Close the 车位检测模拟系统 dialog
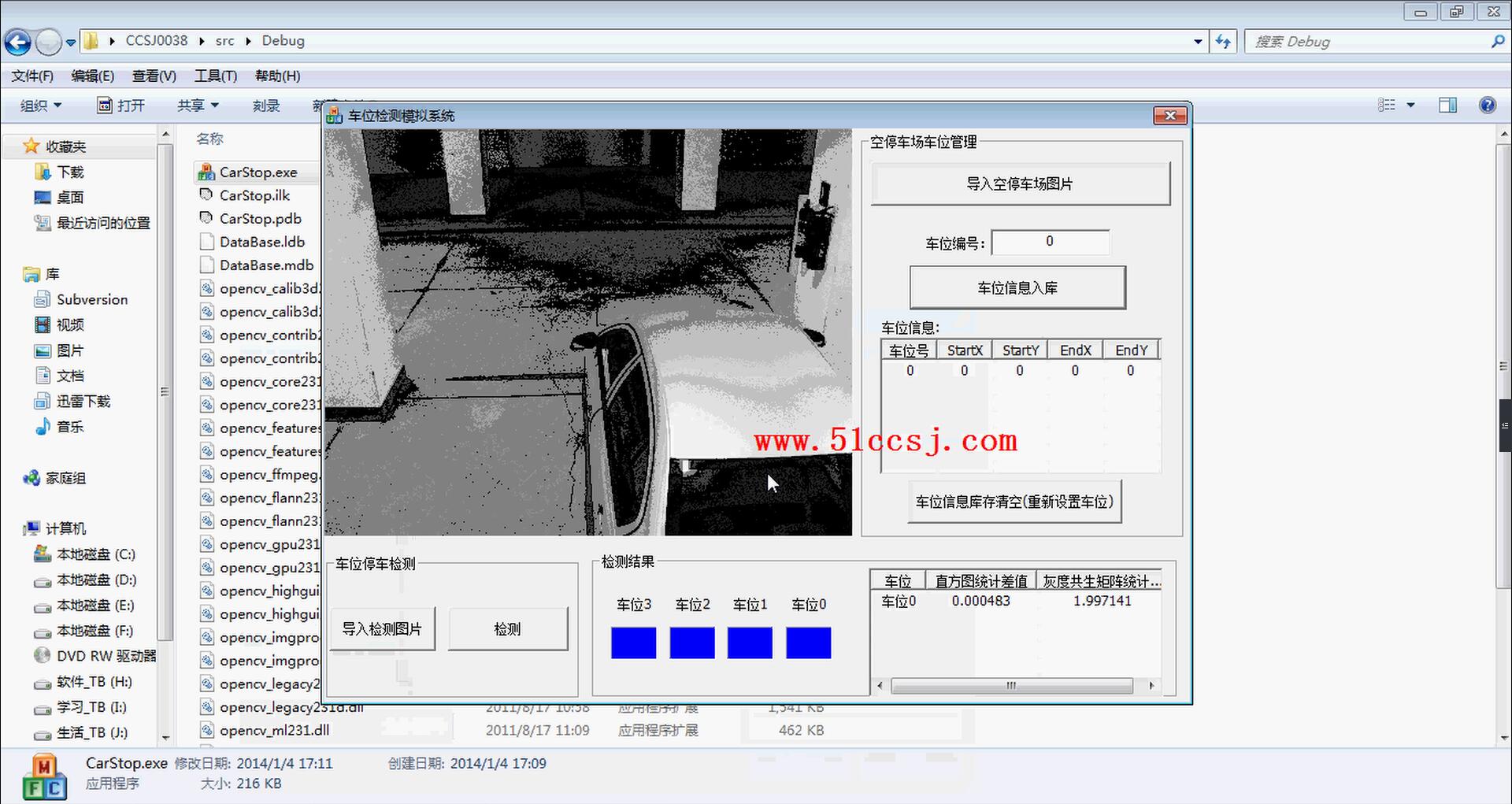1512x804 pixels. click(1170, 116)
